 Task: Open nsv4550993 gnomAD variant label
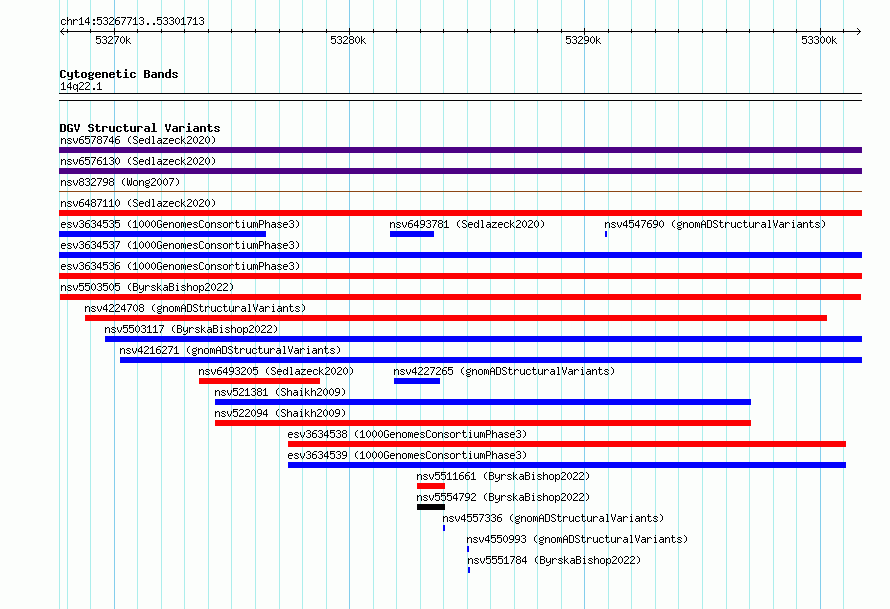tap(577, 539)
